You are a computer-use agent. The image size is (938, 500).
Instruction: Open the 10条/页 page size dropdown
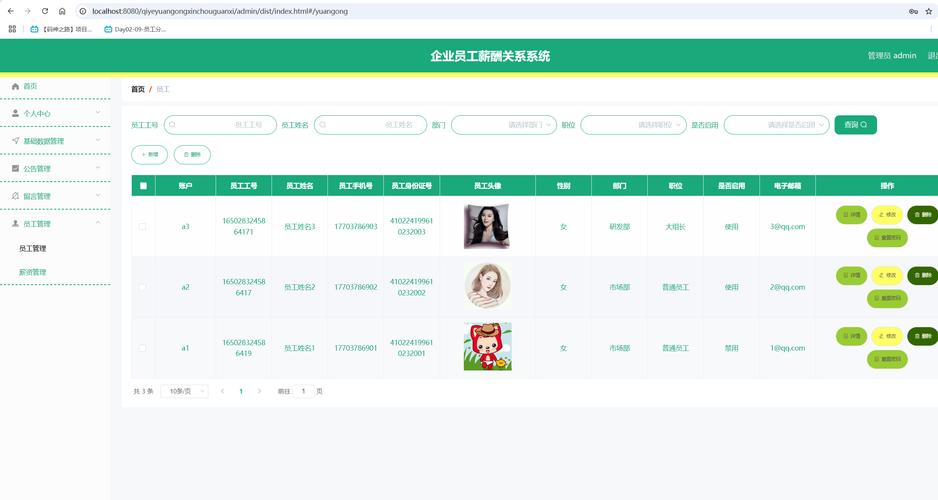click(x=185, y=391)
